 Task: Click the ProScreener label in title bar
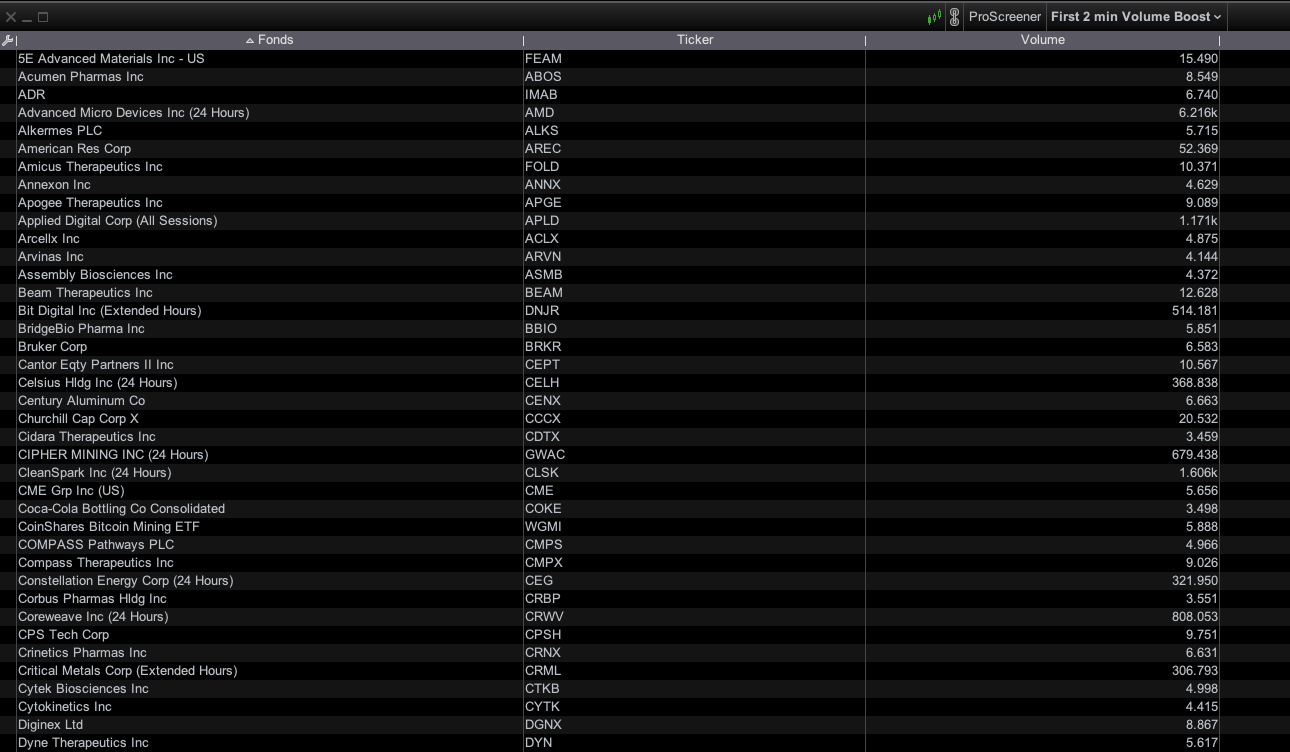click(1004, 17)
